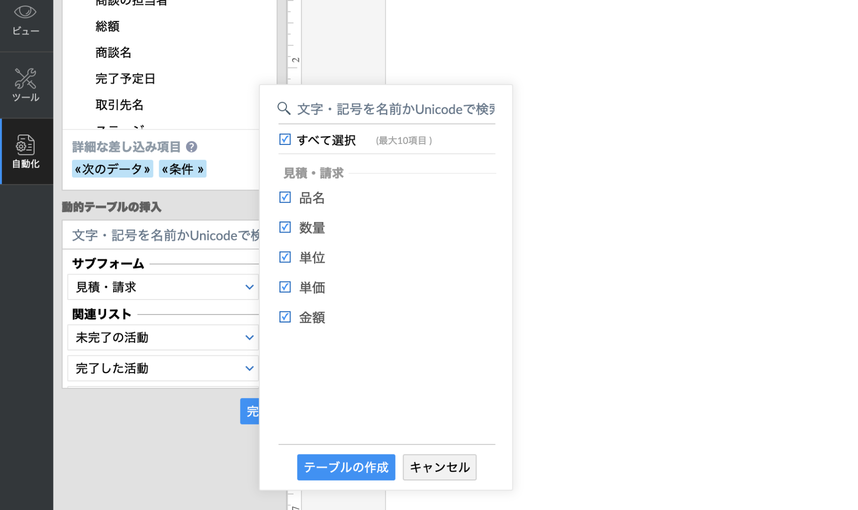Click the help icon beside 詳細な差し込み項目
The height and width of the screenshot is (510, 858).
click(x=191, y=147)
